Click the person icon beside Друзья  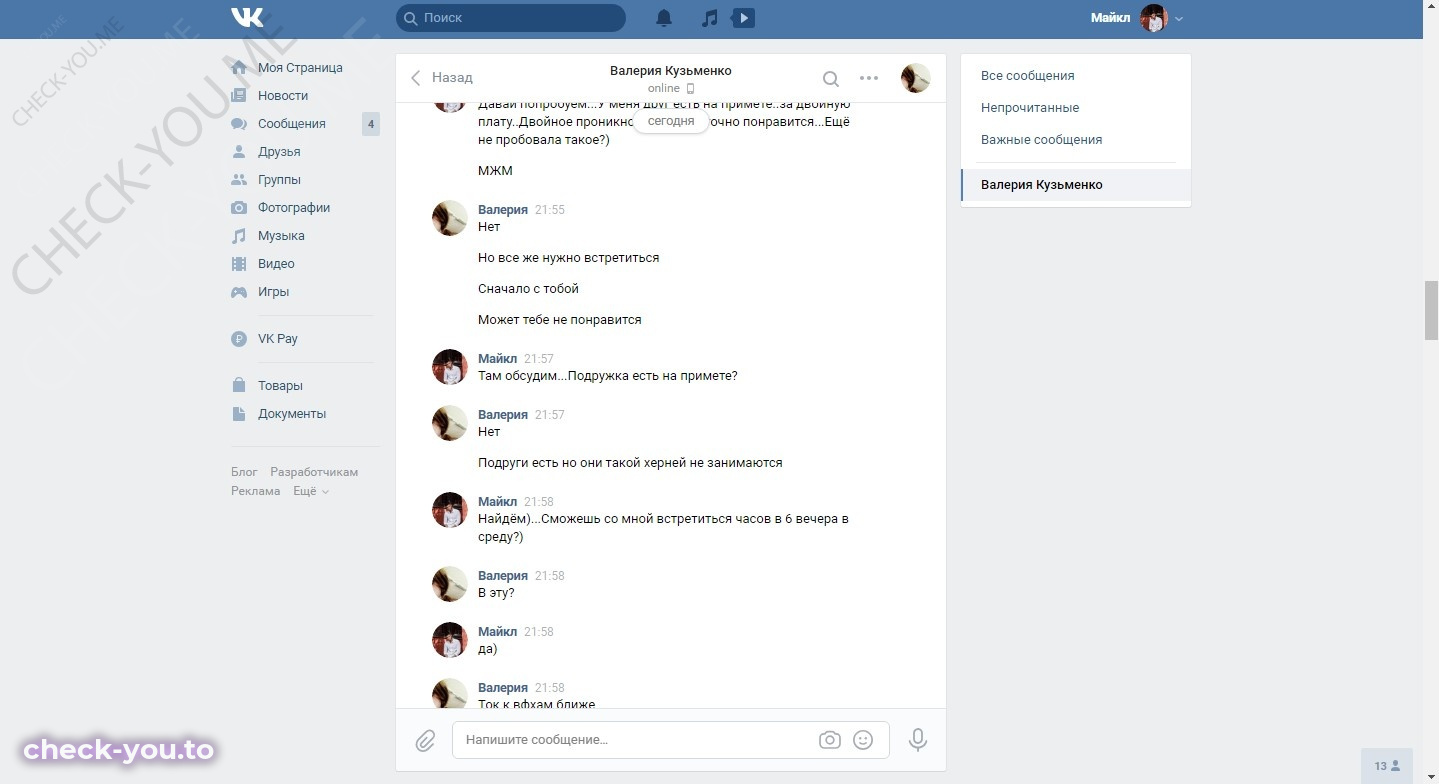(239, 152)
